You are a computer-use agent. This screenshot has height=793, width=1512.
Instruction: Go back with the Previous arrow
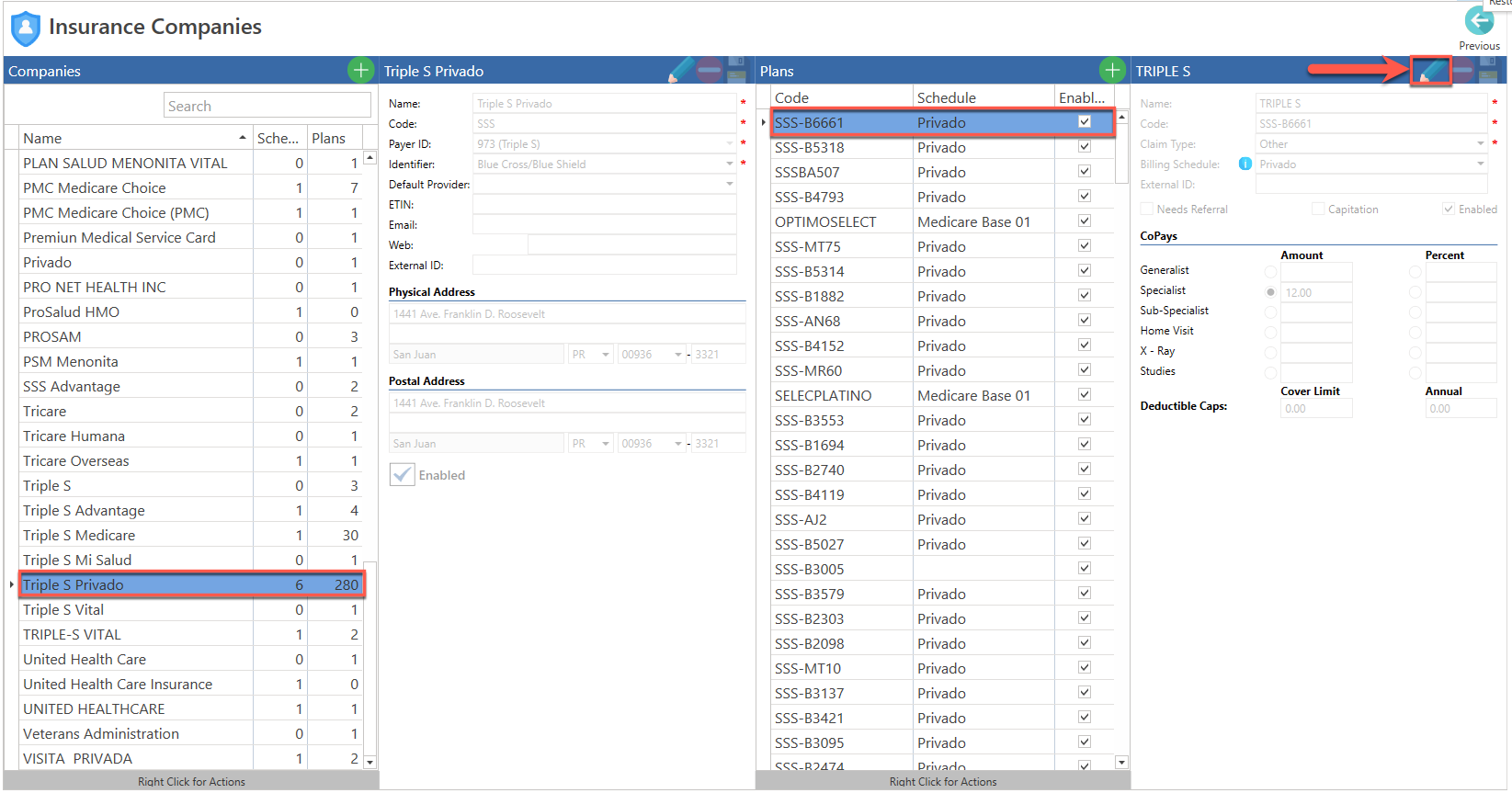click(1479, 21)
